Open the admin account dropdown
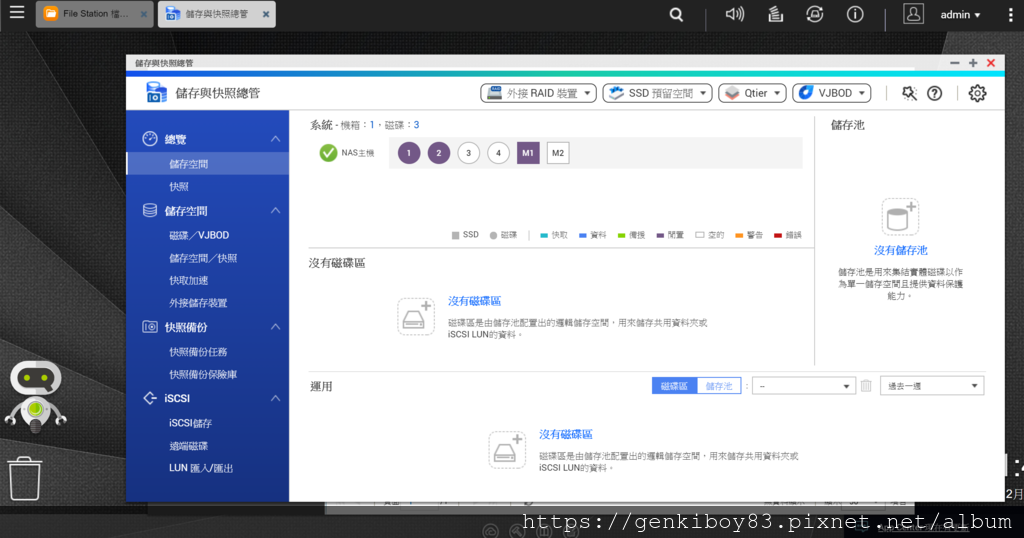The image size is (1024, 538). tap(960, 14)
